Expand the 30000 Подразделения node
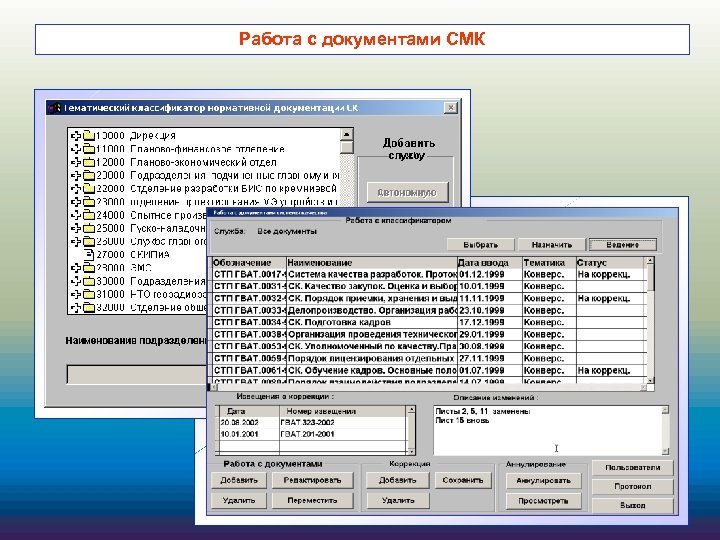Screen dimensions: 720x540 76,281
